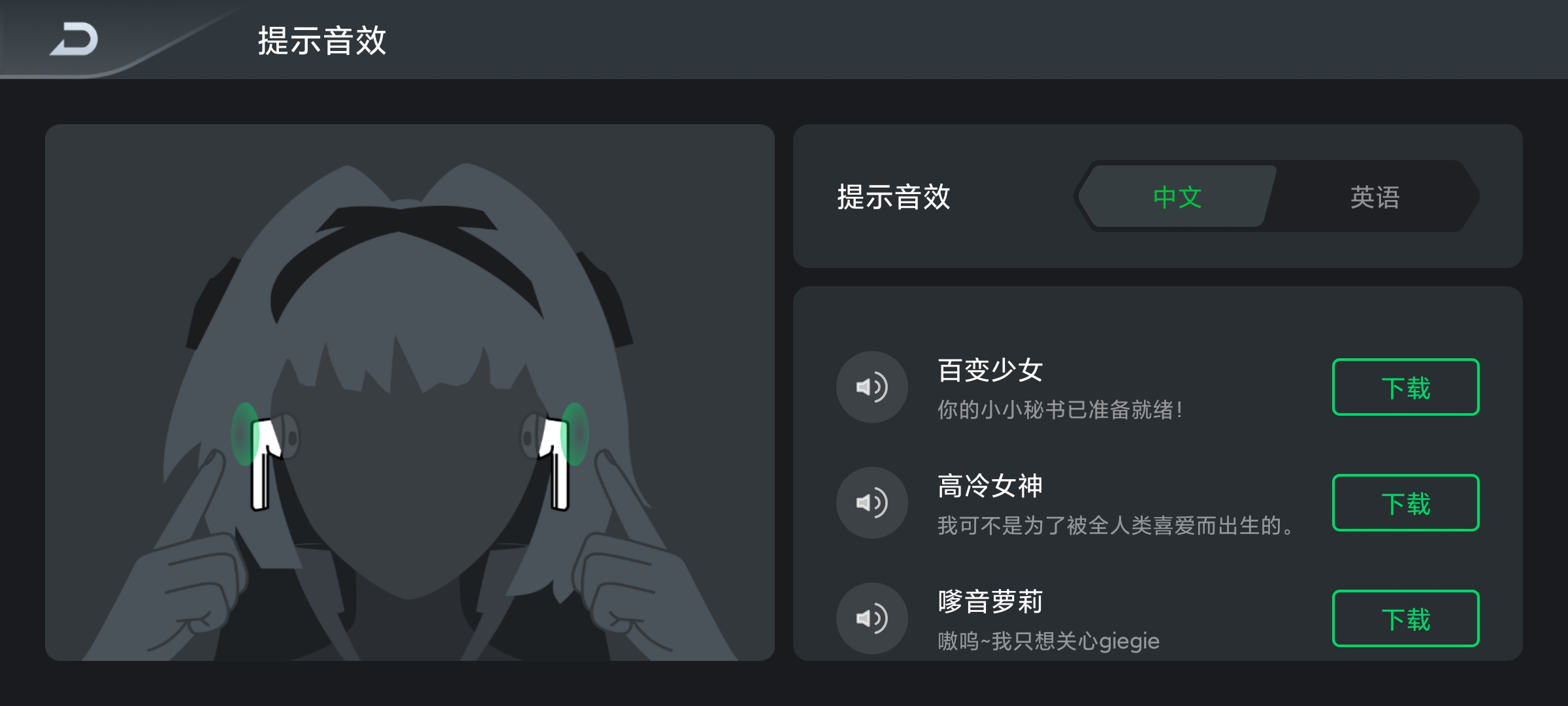Tap green touch glow on left earbud

point(244,434)
